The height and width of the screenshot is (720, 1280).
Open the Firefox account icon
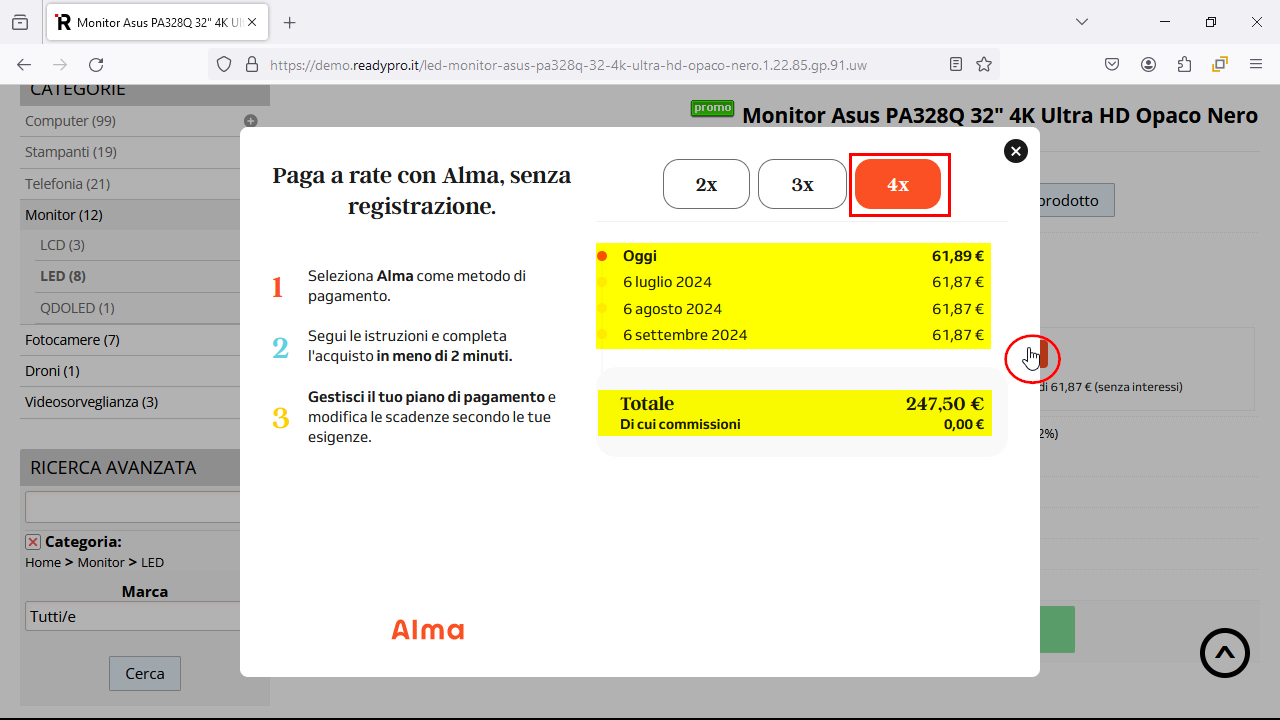pos(1148,64)
